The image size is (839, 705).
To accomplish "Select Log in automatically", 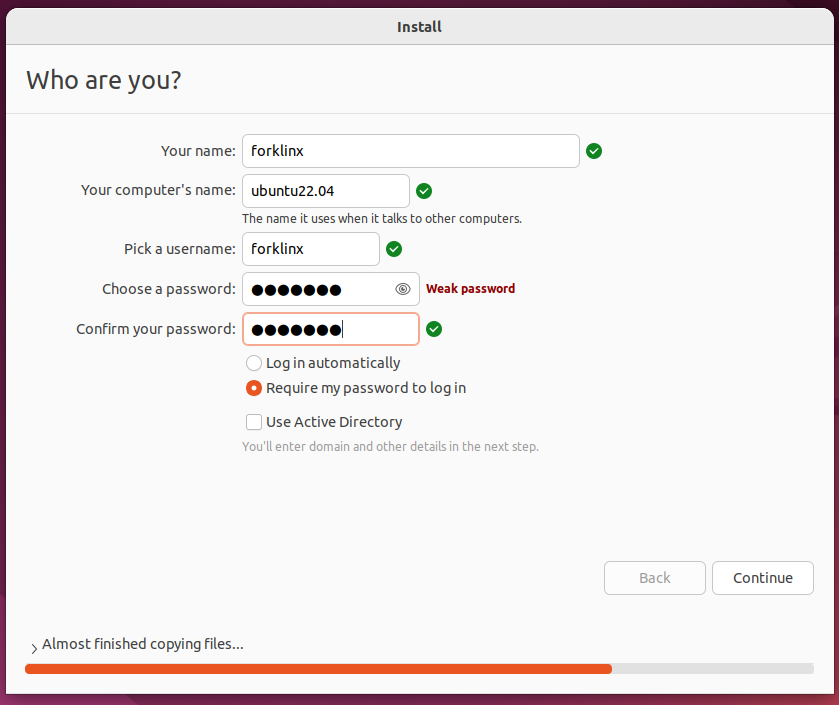I will coord(254,363).
